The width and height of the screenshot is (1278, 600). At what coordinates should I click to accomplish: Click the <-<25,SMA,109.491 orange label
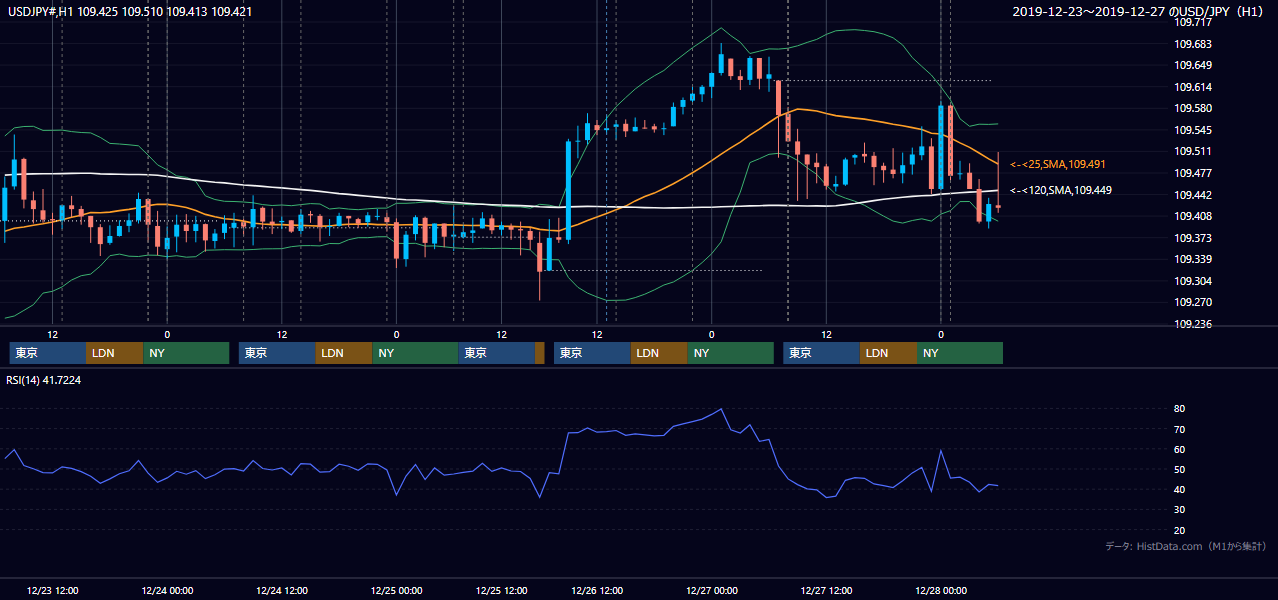[1058, 164]
